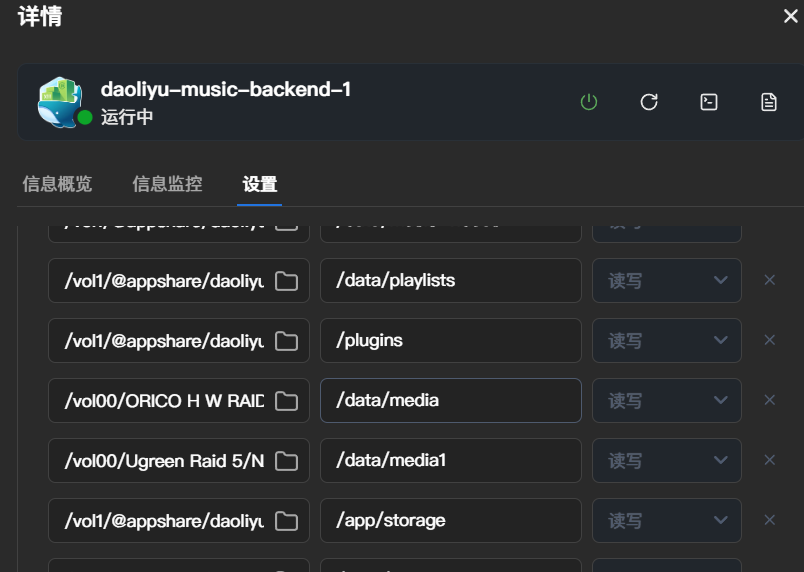Open permission dropdown for /app/storage
Screen dimensions: 804x572
click(x=667, y=521)
